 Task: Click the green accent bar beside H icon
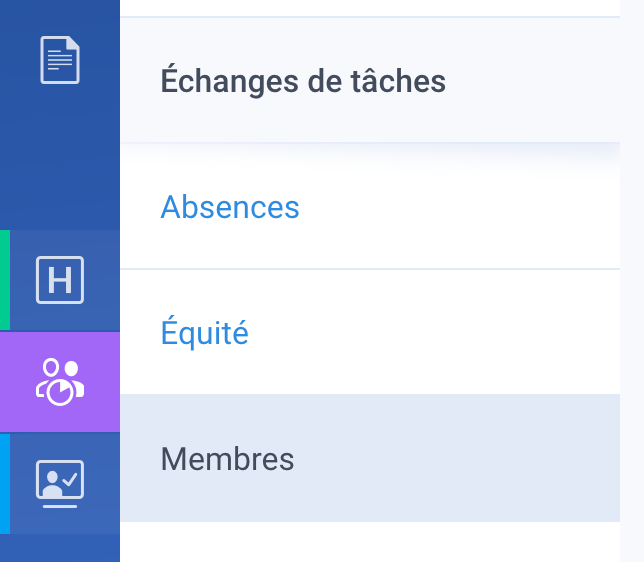pos(5,280)
